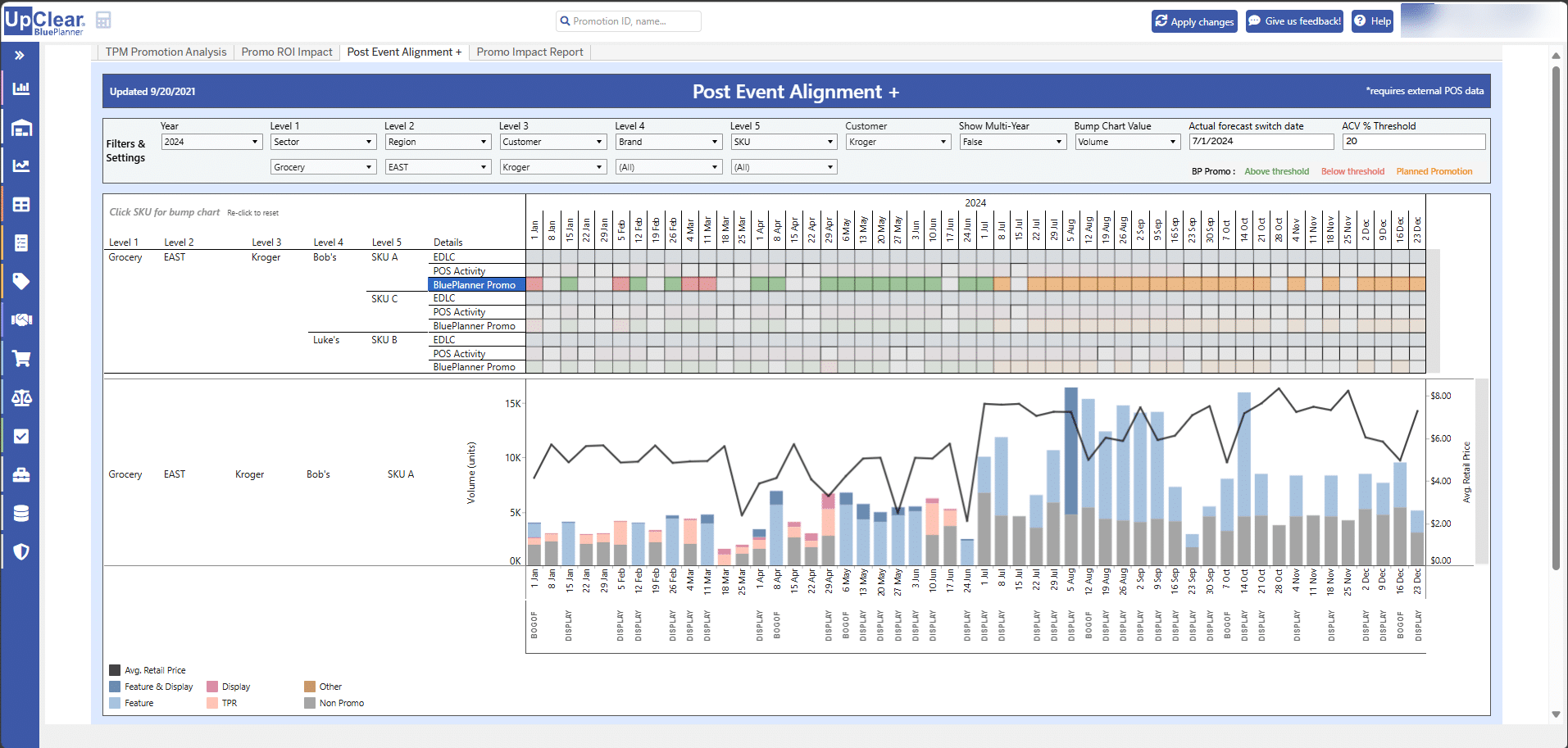Open the checkbox tick sidebar icon
The image size is (1568, 748).
[21, 436]
